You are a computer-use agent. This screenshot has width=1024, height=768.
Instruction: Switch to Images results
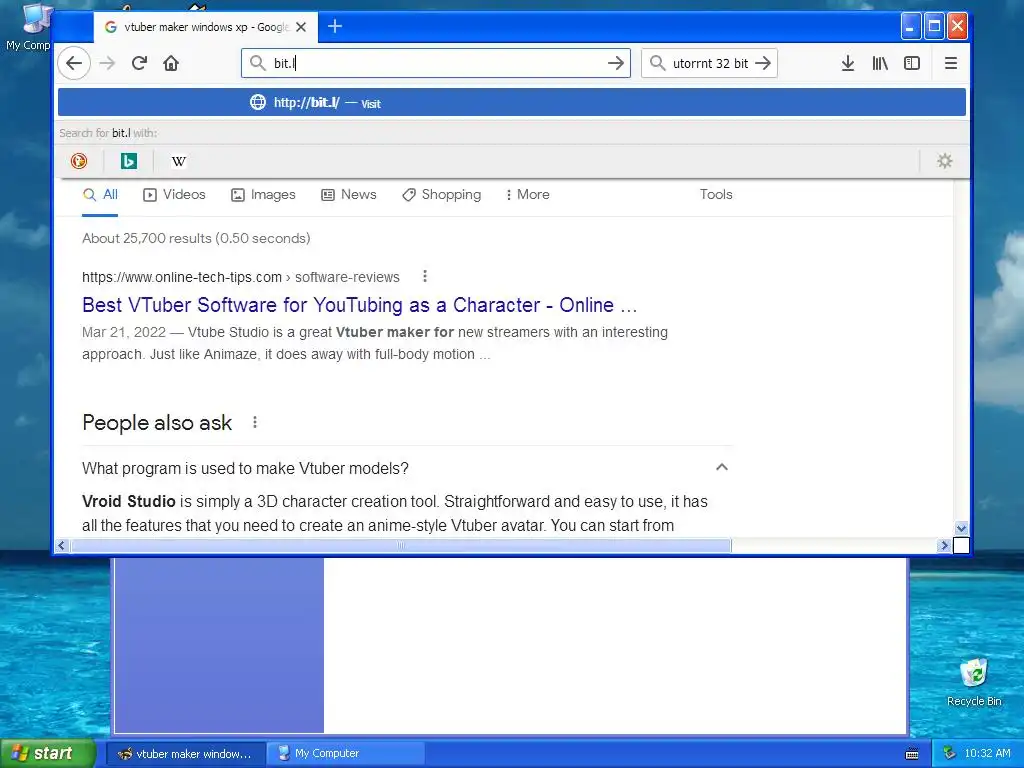point(263,195)
